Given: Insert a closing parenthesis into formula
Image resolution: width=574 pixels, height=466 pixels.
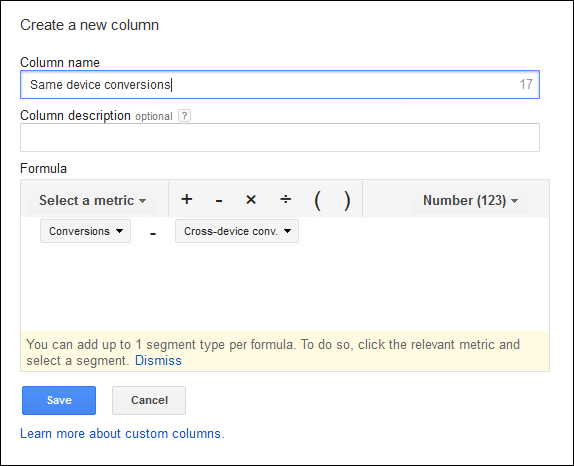Looking at the screenshot, I should (347, 200).
